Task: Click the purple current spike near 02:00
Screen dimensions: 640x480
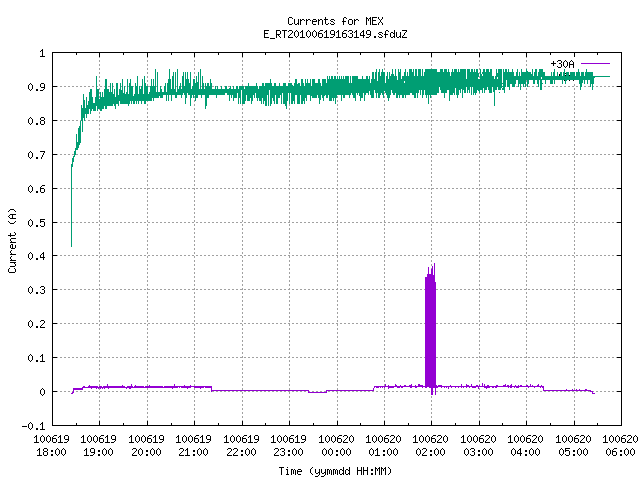Action: pyautogui.click(x=431, y=327)
